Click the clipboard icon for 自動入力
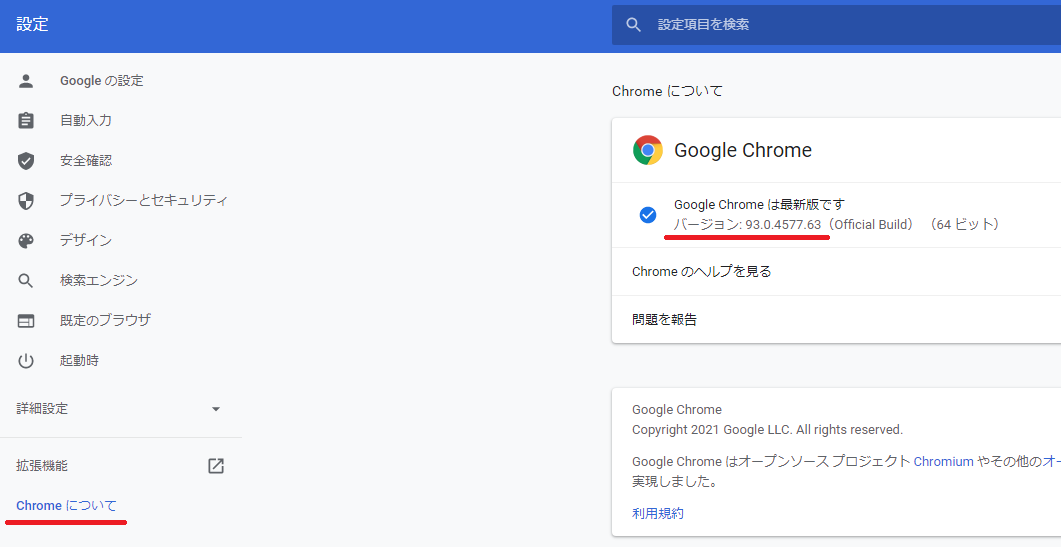The width and height of the screenshot is (1061, 547). pyautogui.click(x=26, y=121)
